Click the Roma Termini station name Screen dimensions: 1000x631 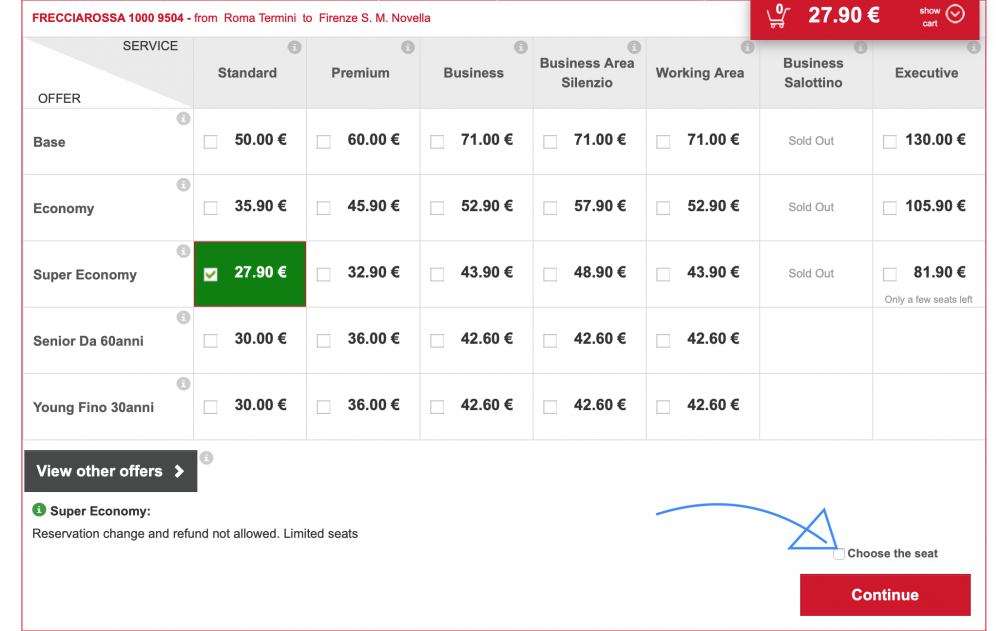[x=260, y=18]
